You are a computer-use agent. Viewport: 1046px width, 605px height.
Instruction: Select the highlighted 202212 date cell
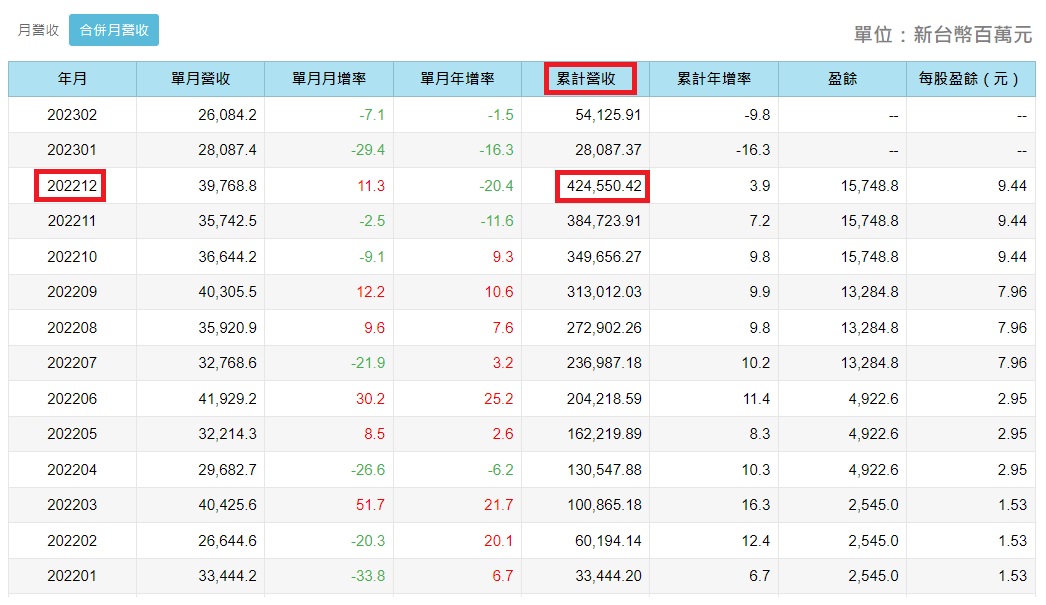[72, 186]
